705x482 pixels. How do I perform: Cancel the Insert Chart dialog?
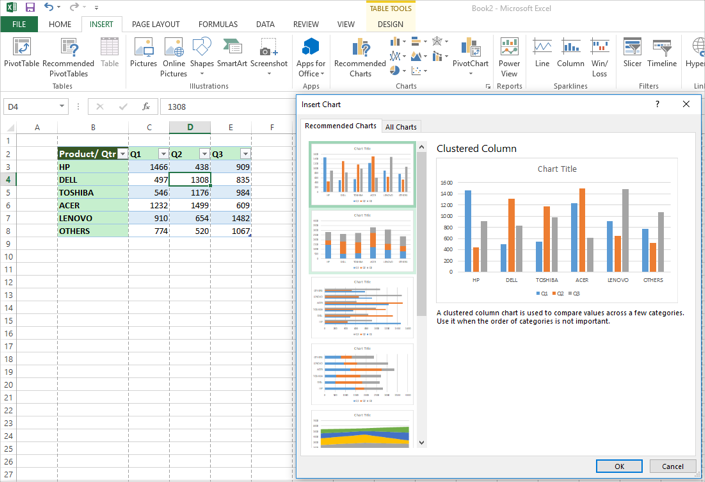click(672, 466)
